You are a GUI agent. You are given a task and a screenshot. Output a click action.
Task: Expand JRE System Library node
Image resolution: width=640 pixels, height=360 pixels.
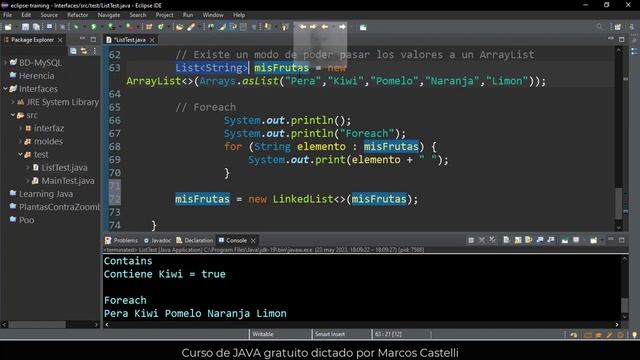point(13,102)
